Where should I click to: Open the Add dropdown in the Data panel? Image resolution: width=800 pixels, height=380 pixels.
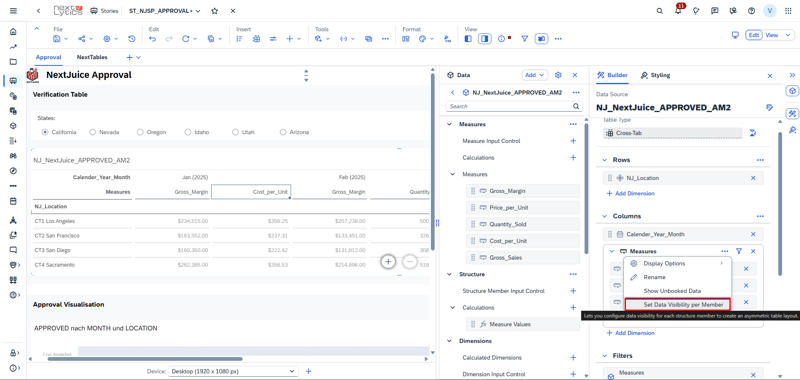534,75
